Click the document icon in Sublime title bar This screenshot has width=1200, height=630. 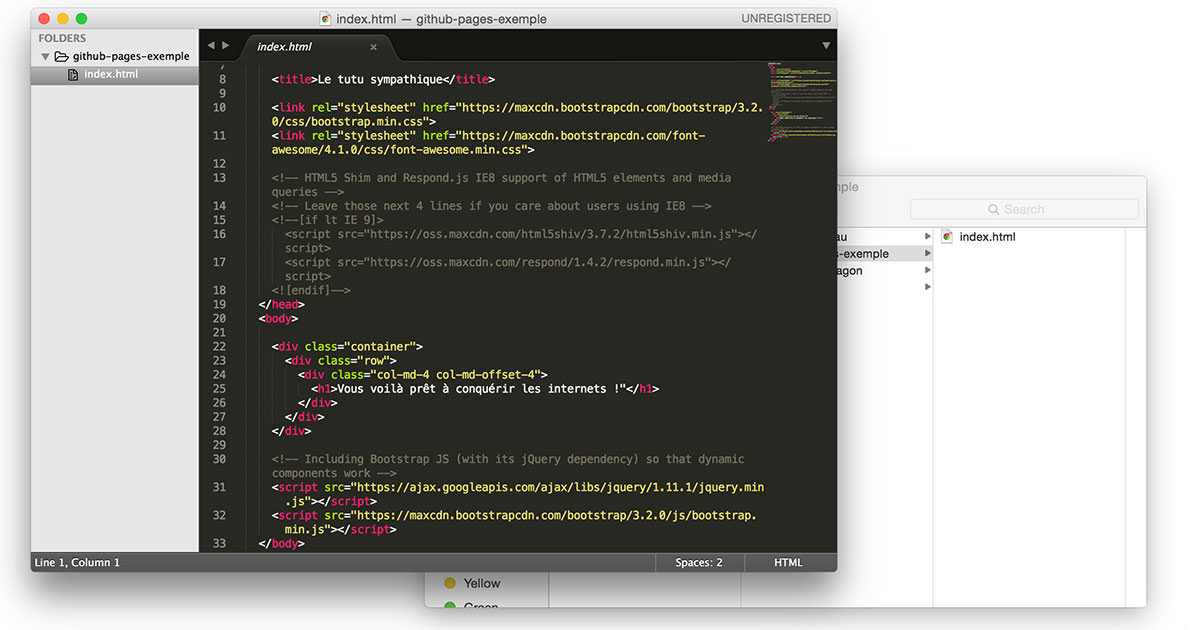tap(325, 18)
